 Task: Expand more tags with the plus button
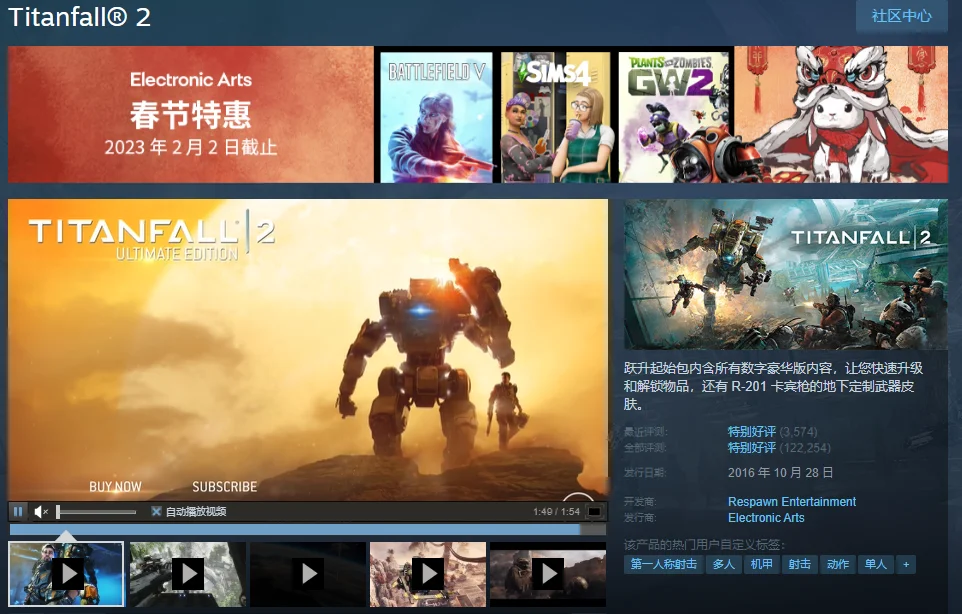[906, 564]
